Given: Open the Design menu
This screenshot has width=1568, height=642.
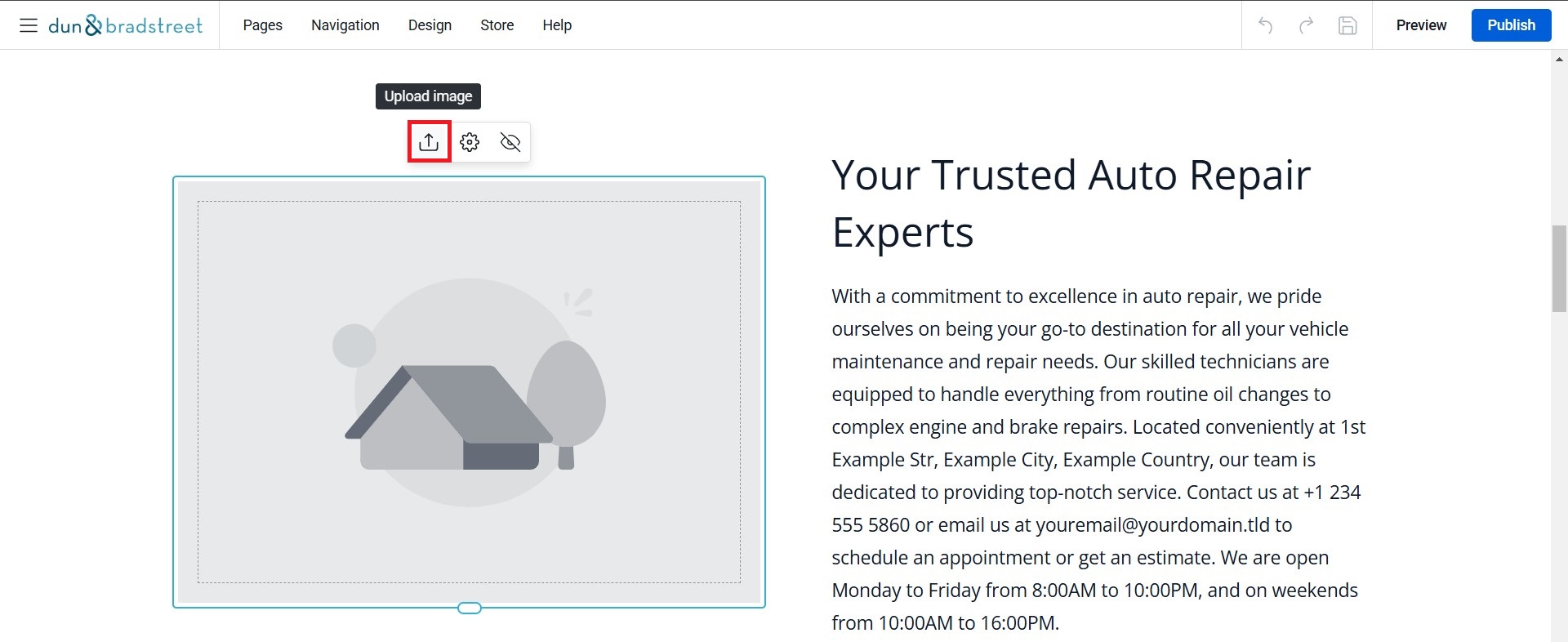Looking at the screenshot, I should (430, 25).
